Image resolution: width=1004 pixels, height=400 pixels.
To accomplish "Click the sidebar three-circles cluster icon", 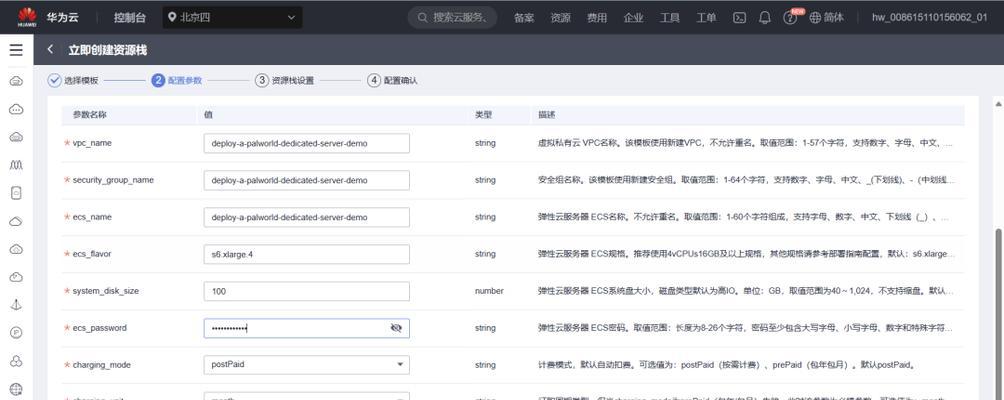I will click(x=16, y=361).
